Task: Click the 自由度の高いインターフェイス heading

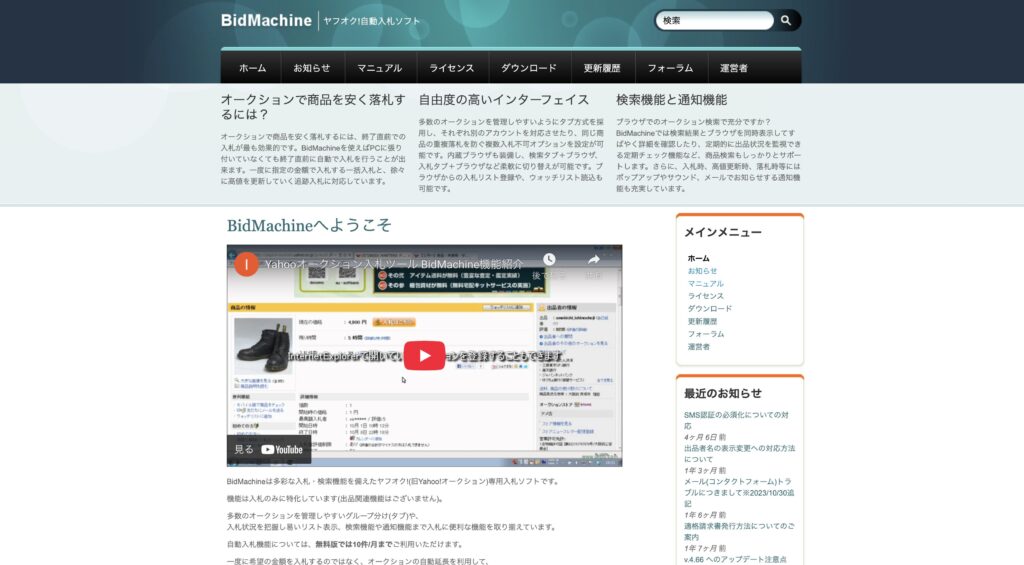Action: tap(504, 100)
